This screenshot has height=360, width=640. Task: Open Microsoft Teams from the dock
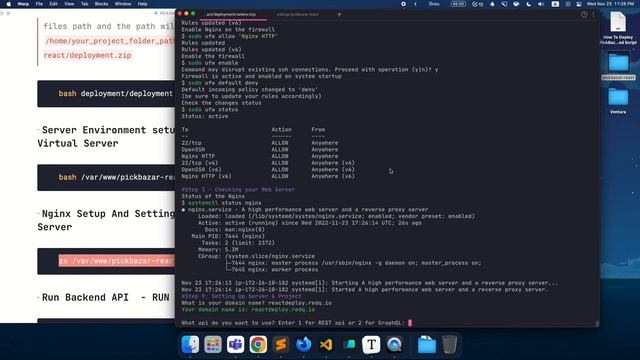coord(236,344)
